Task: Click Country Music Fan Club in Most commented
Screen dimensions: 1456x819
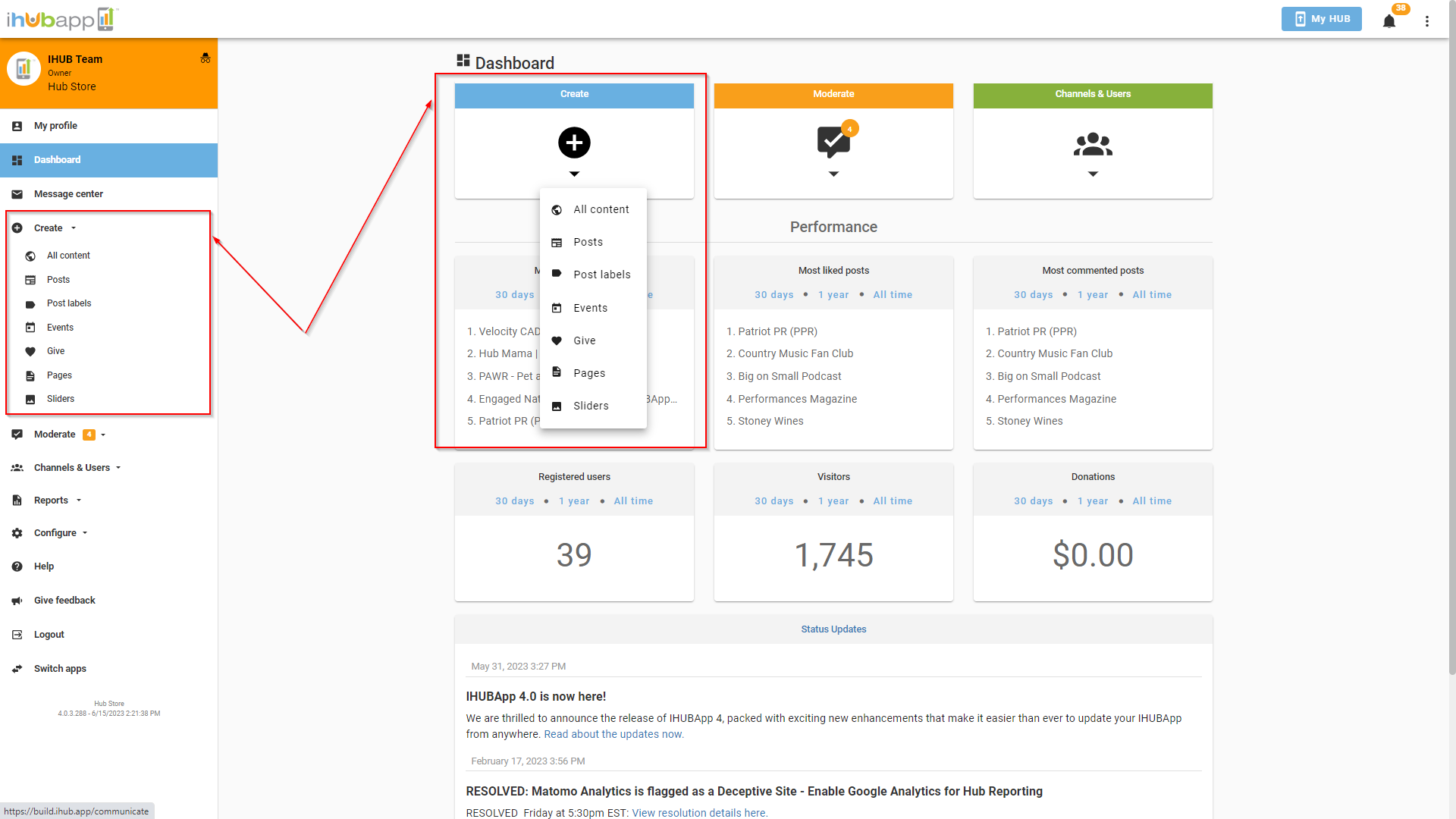Action: coord(1055,353)
